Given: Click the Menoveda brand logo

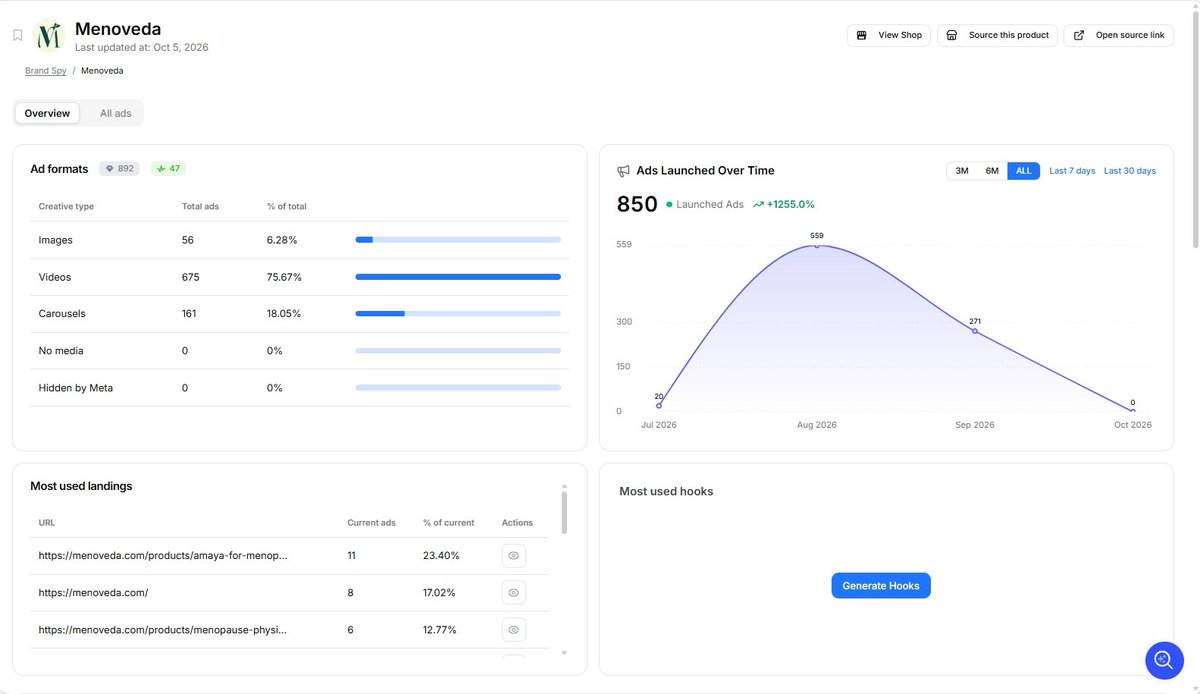Looking at the screenshot, I should coord(48,36).
